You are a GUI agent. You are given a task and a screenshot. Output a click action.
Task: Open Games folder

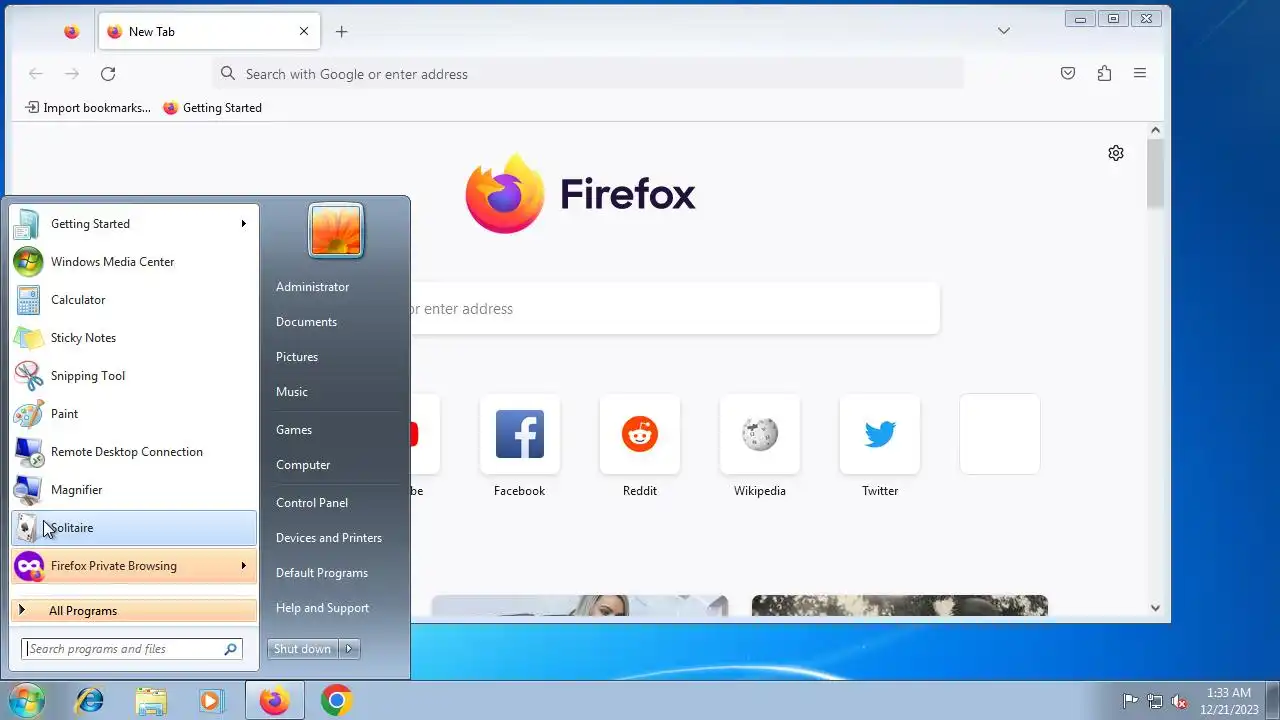coord(294,430)
